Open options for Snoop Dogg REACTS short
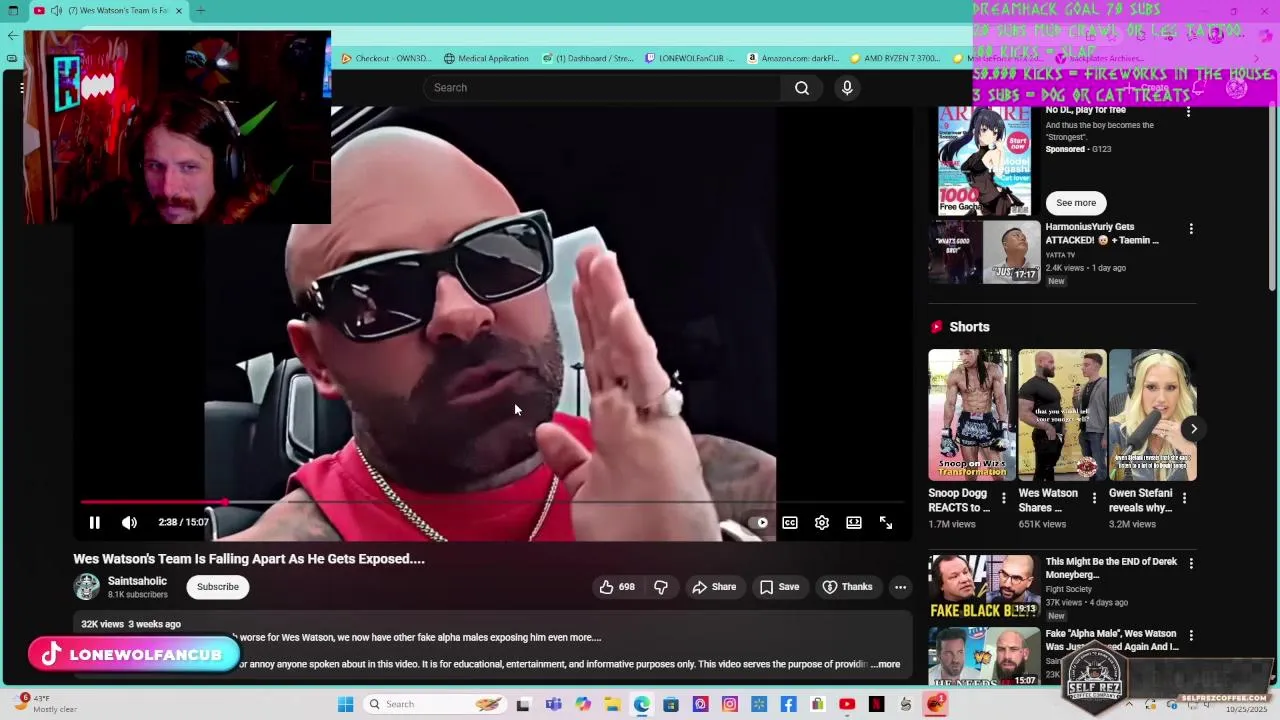The width and height of the screenshot is (1280, 720). pos(1004,497)
